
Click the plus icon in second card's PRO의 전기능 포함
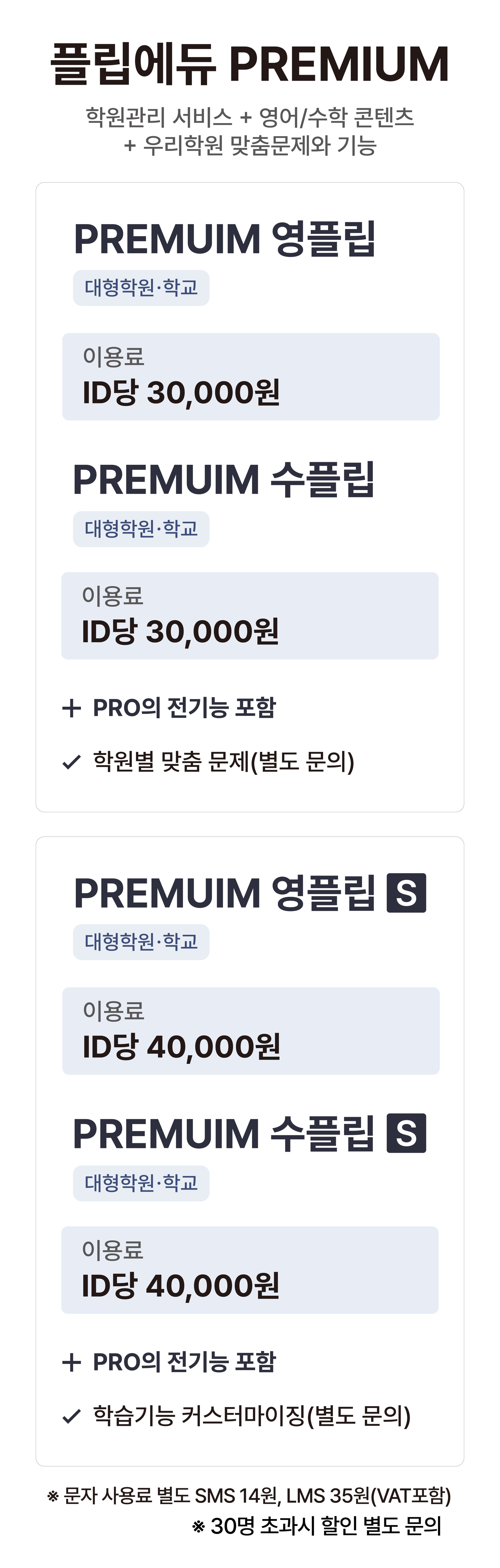click(71, 1362)
